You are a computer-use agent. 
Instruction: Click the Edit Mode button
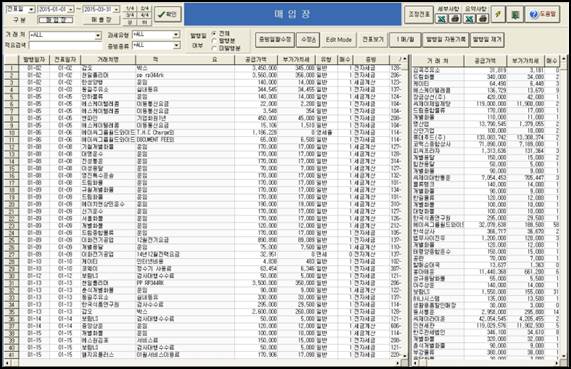tap(339, 40)
